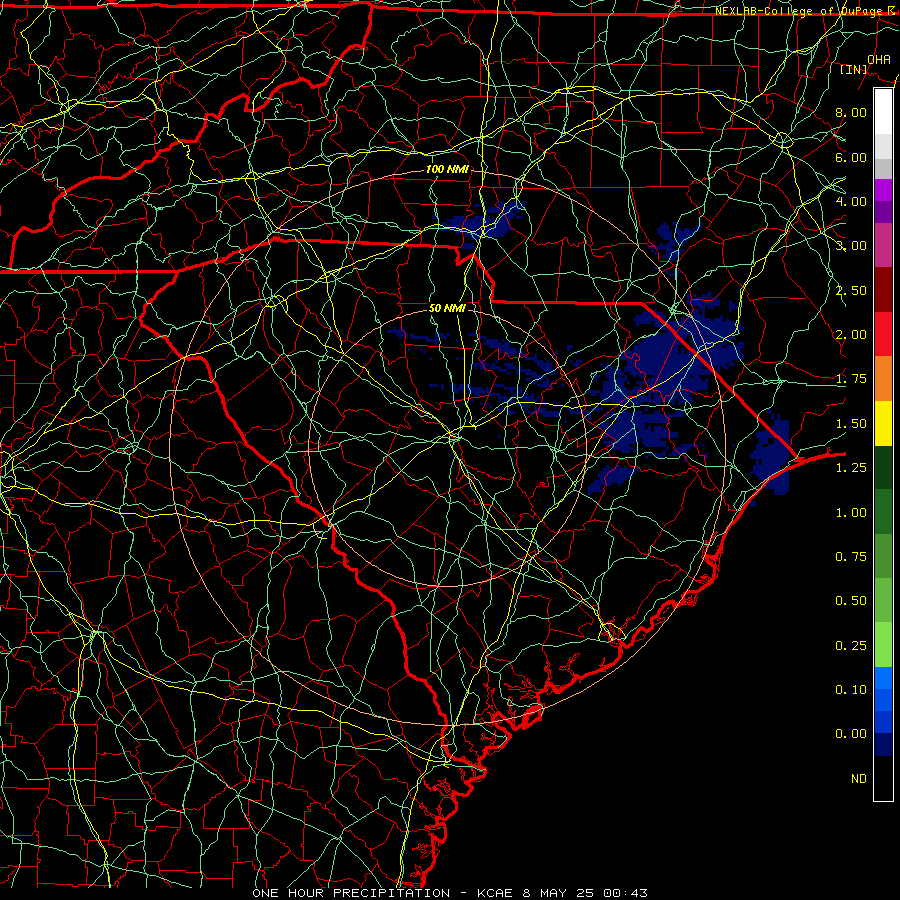Click the '100 NMI' range ring label

pyautogui.click(x=447, y=169)
